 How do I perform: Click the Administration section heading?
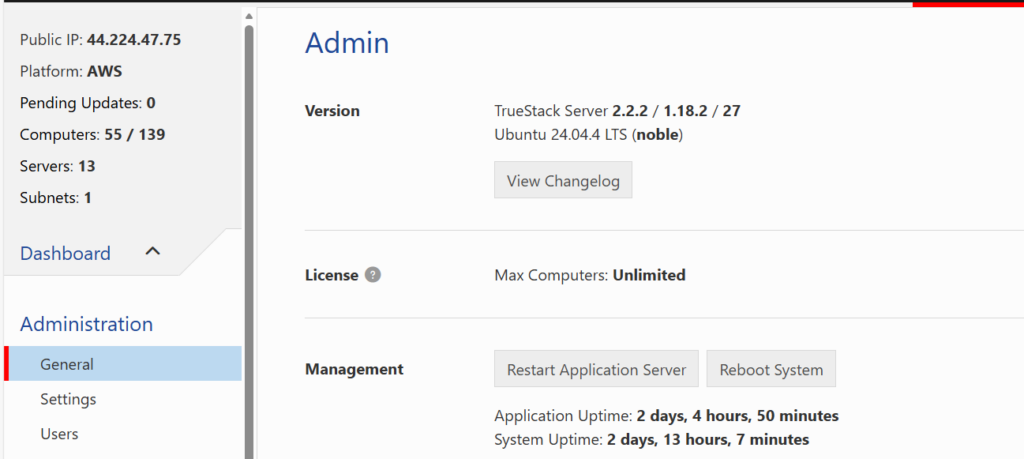coord(86,324)
